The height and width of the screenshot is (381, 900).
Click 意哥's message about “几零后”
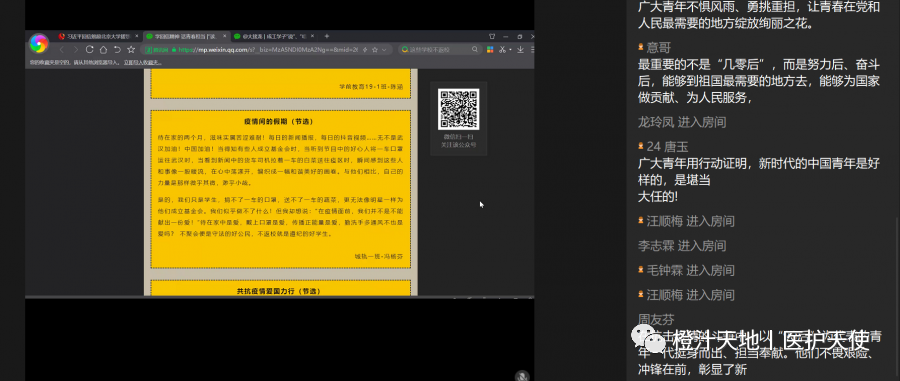[x=759, y=81]
